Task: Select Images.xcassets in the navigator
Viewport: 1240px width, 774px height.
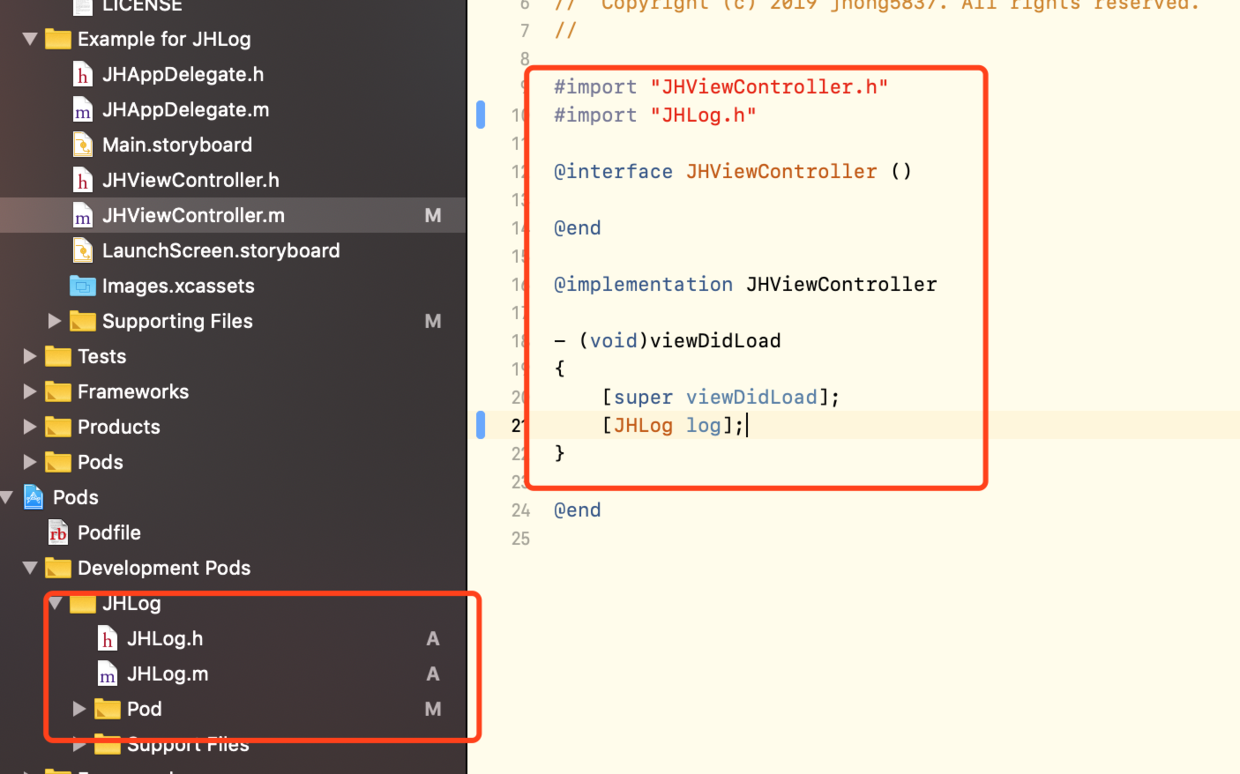Action: point(178,286)
